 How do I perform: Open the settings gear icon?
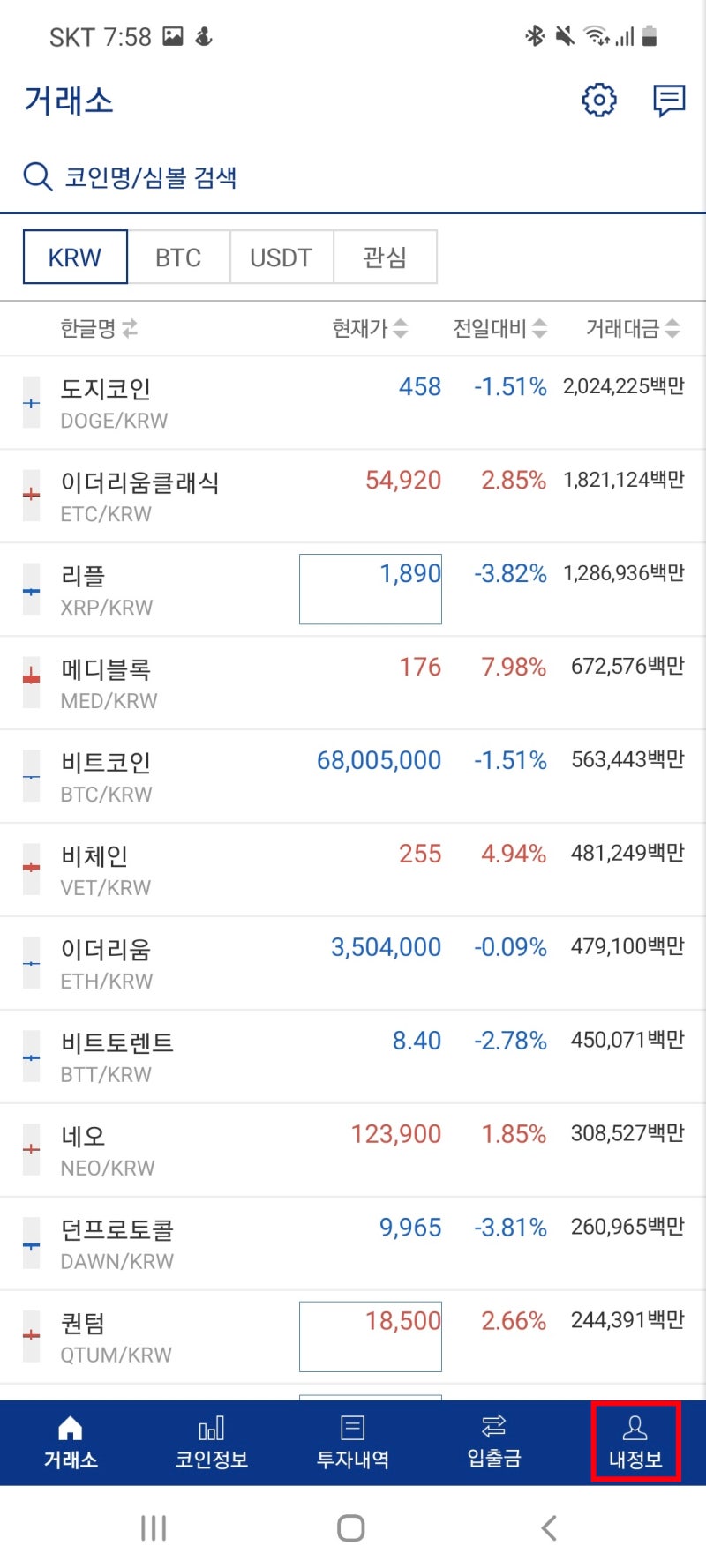pos(598,100)
